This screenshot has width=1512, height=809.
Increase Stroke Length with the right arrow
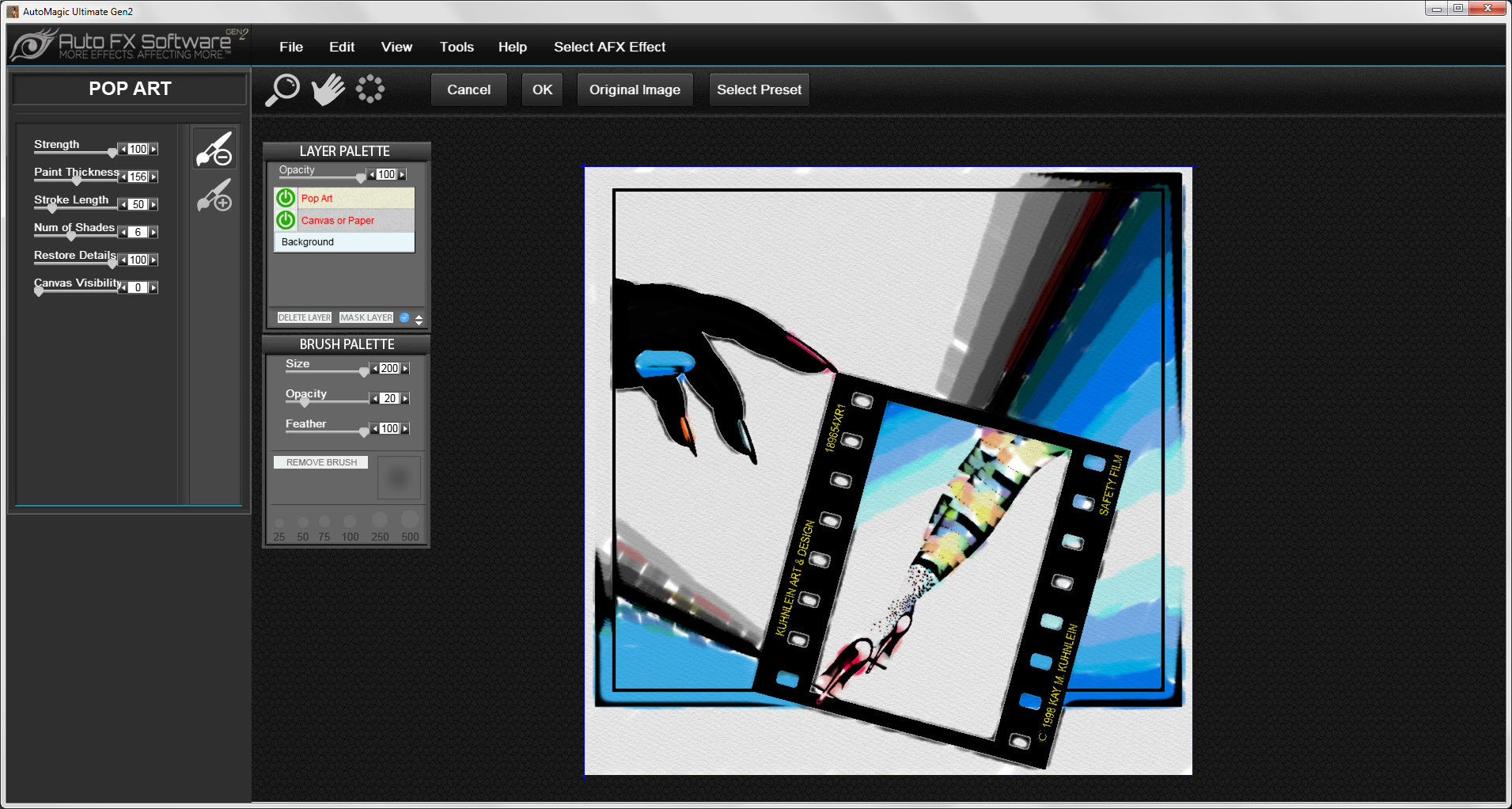(x=154, y=204)
